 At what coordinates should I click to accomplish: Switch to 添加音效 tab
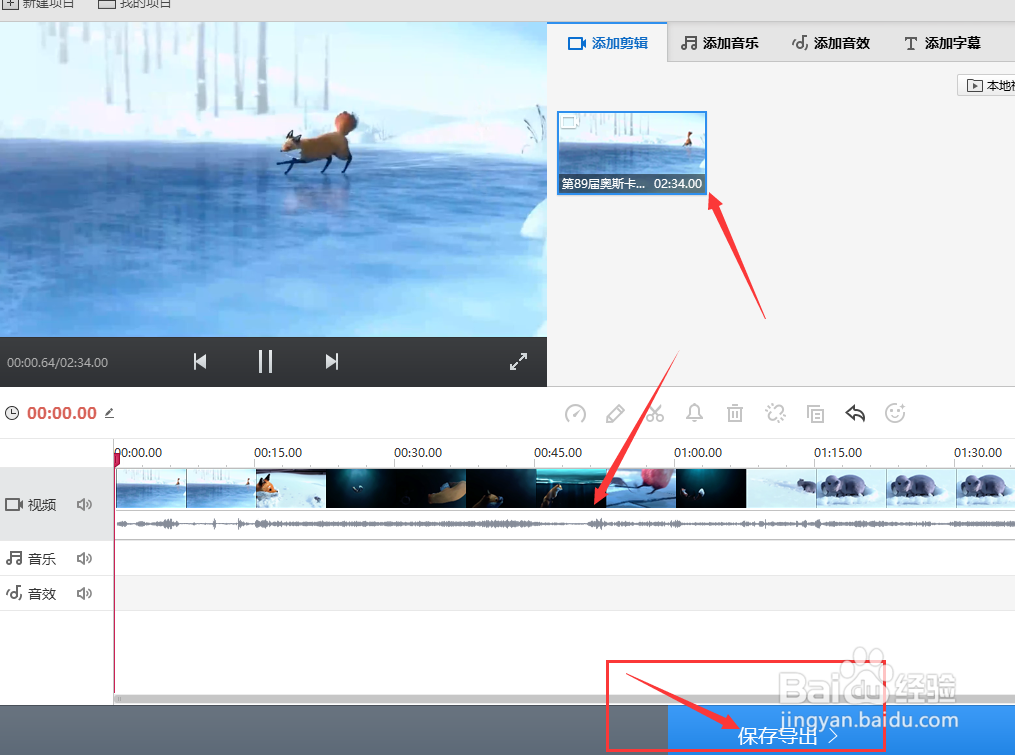[x=831, y=43]
